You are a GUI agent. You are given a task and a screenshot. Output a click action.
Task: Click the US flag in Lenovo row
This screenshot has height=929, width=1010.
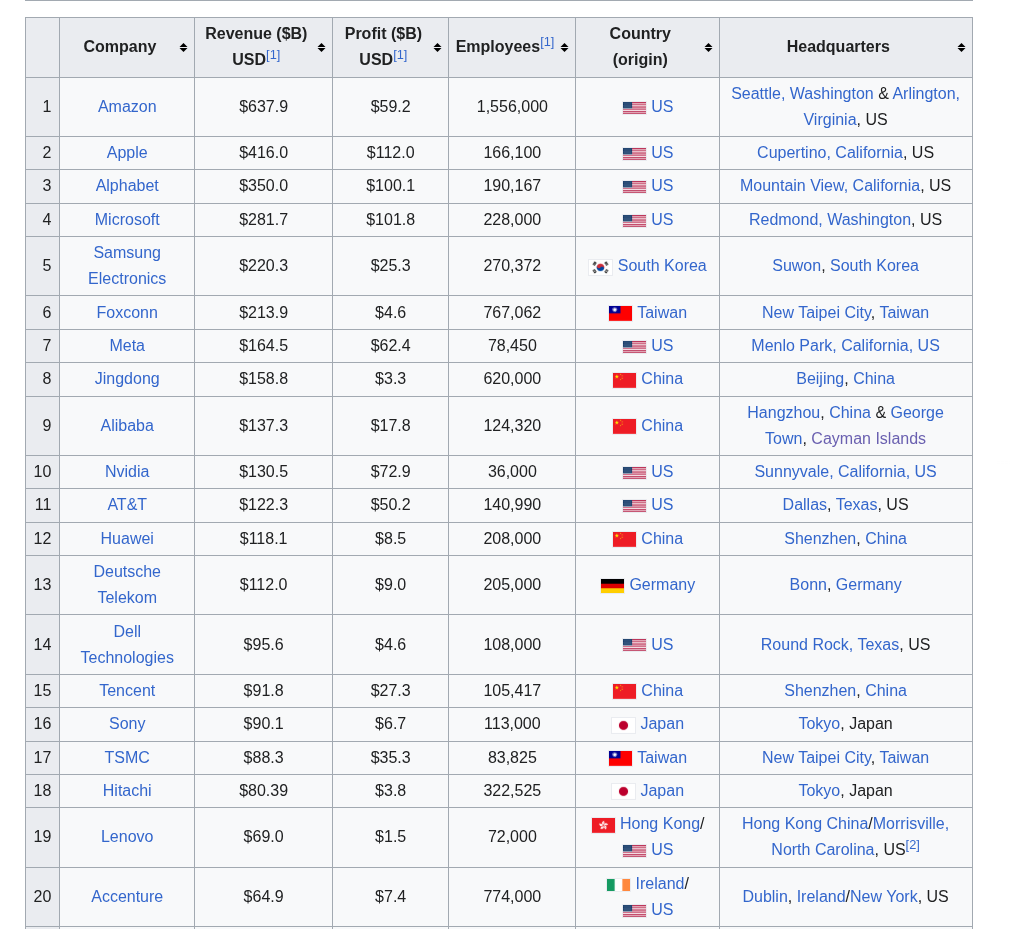click(x=634, y=851)
